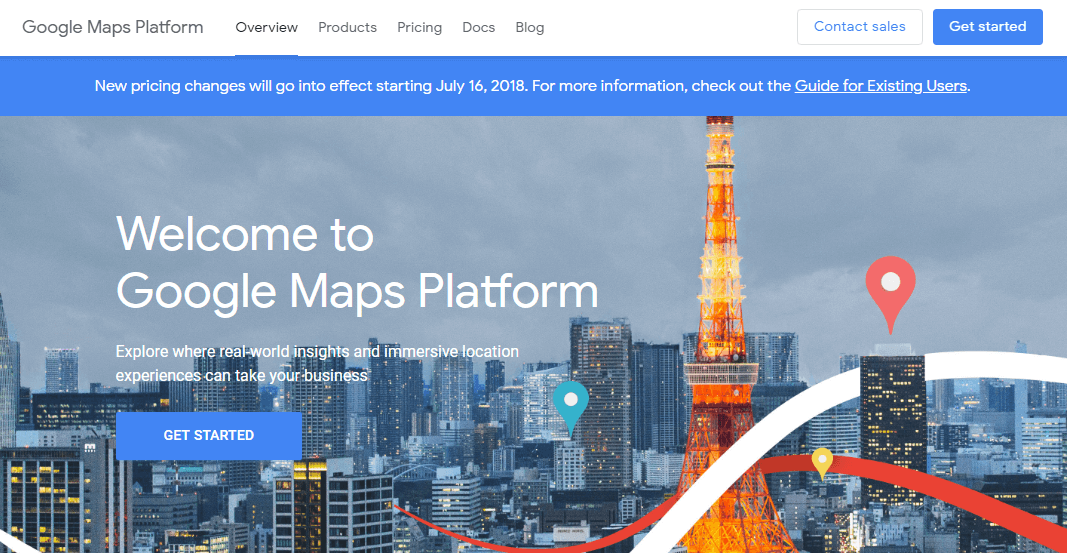Open the Docs section
The image size is (1067, 553).
[x=478, y=27]
